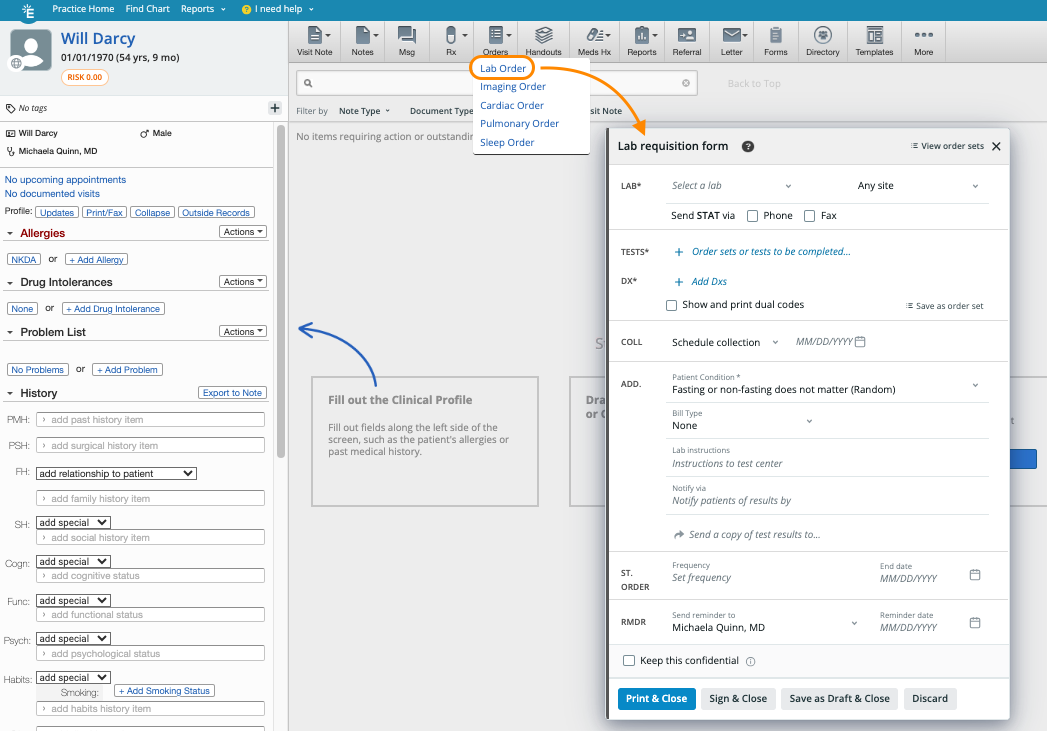Check the Phone STAT checkbox
The width and height of the screenshot is (1047, 731).
pos(753,216)
